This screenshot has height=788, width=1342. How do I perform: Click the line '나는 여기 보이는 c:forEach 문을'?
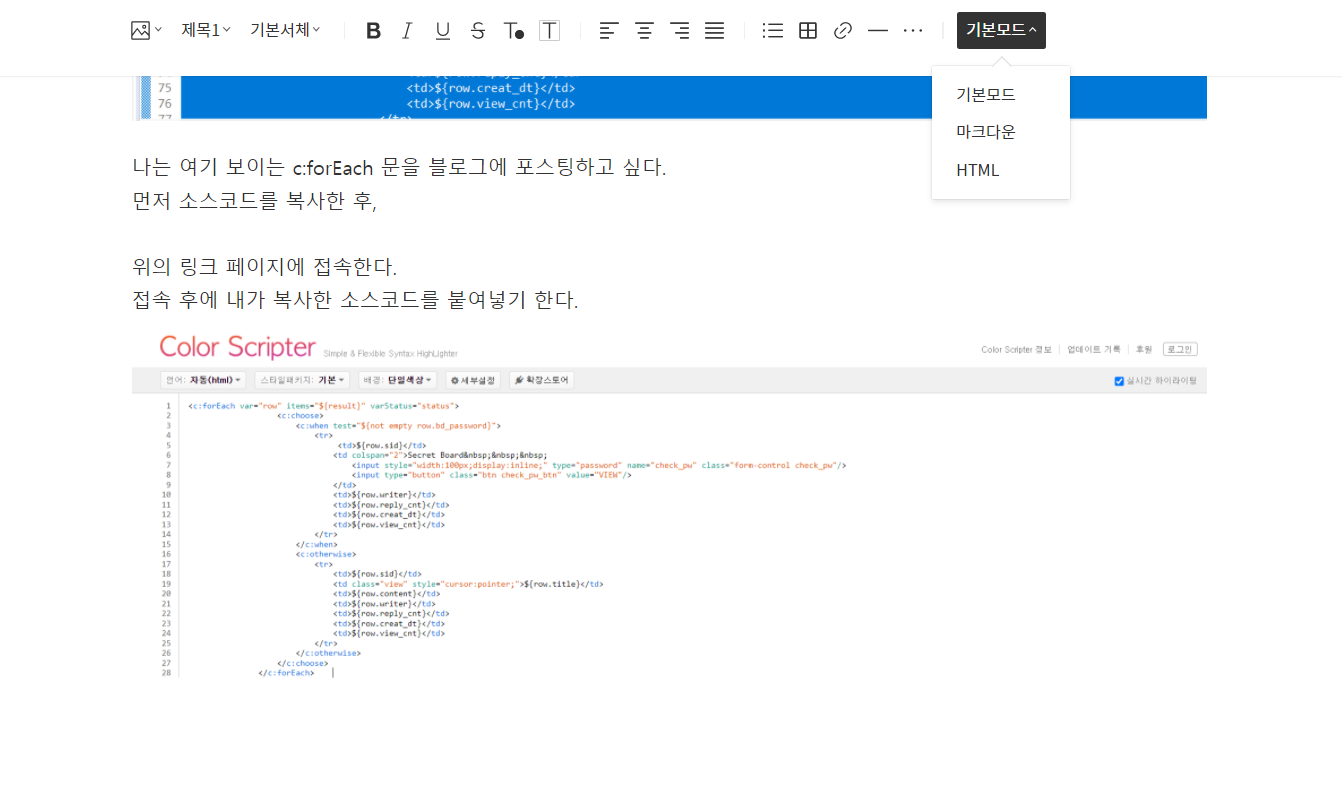click(x=399, y=167)
